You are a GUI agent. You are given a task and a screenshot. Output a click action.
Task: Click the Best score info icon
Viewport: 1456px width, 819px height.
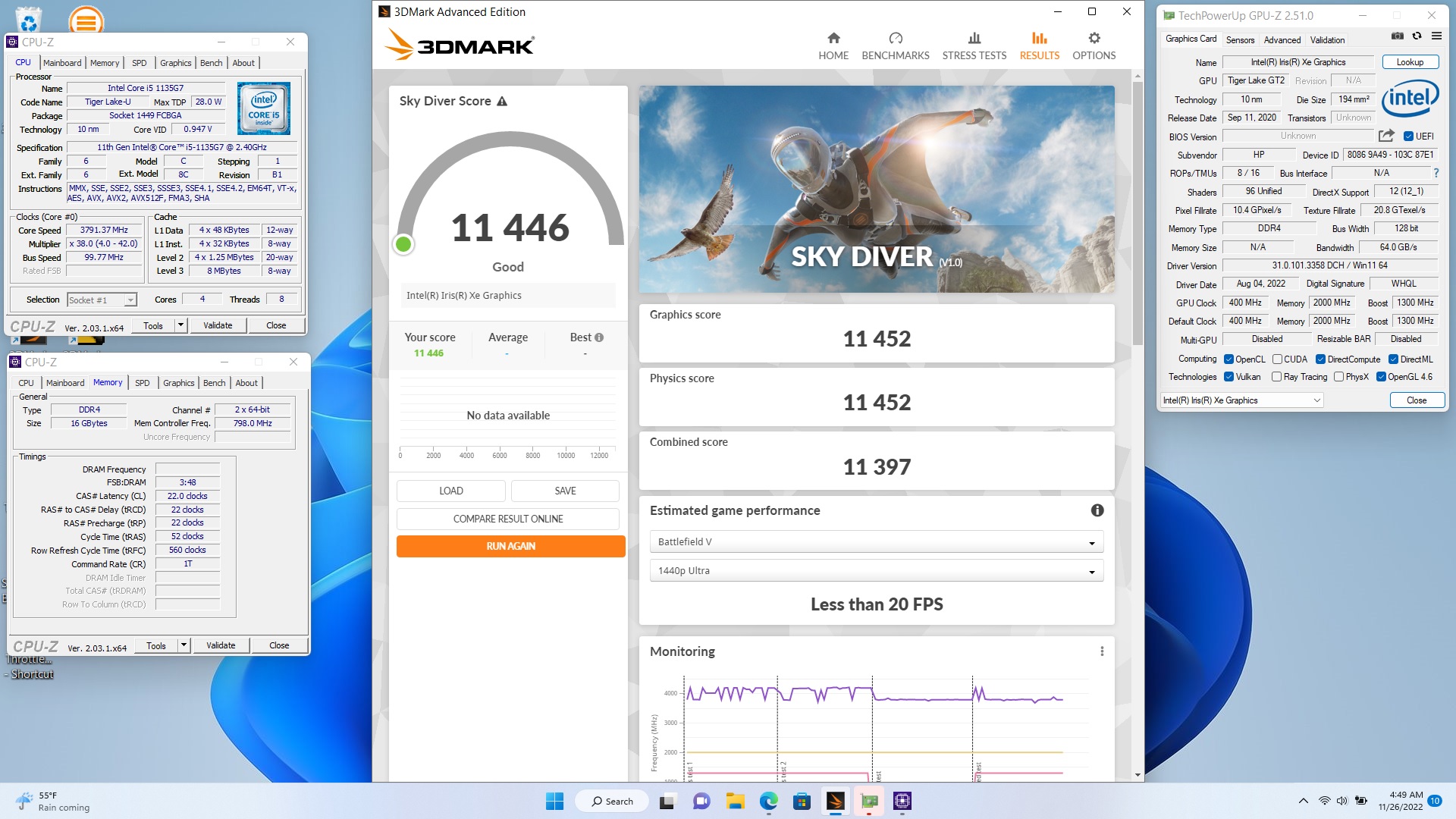[x=599, y=337]
